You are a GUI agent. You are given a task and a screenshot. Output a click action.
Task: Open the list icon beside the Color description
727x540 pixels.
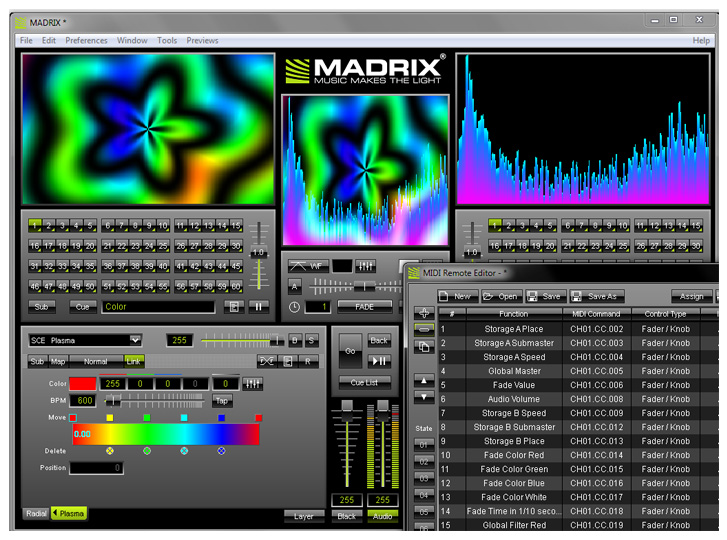click(234, 306)
